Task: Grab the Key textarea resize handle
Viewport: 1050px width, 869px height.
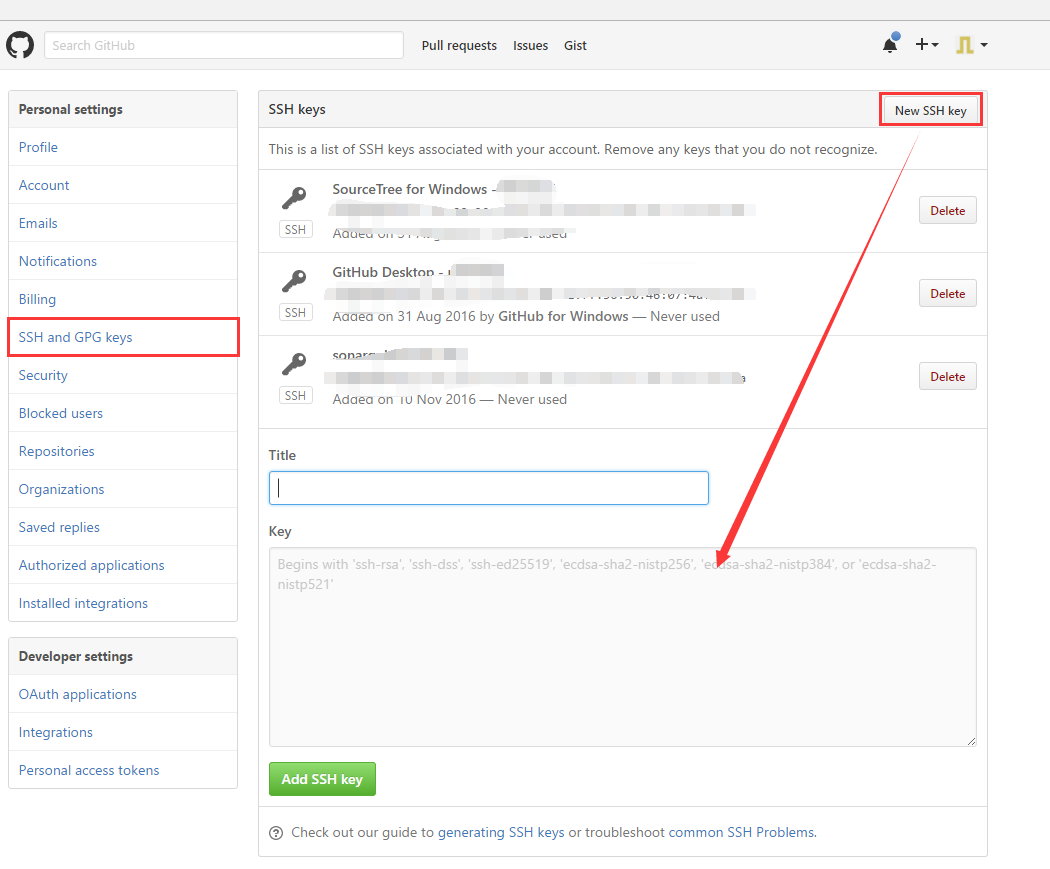Action: pos(971,740)
